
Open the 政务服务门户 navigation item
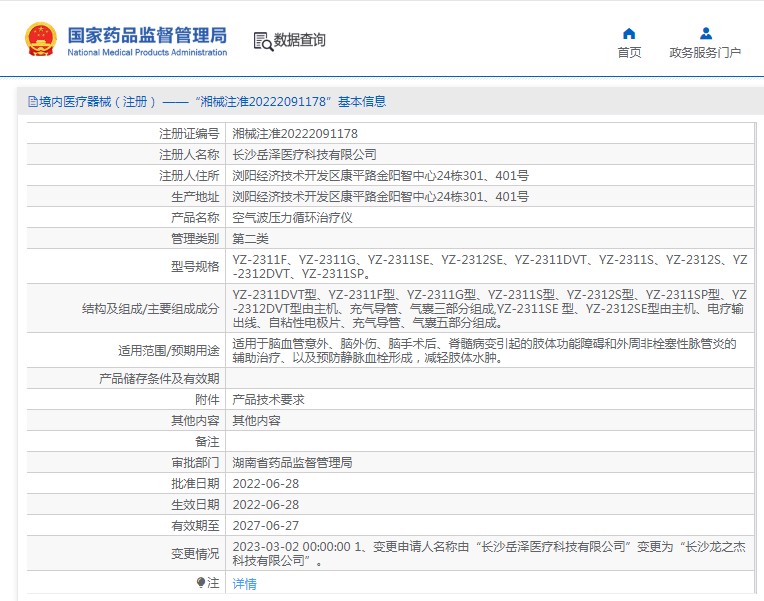pyautogui.click(x=706, y=52)
